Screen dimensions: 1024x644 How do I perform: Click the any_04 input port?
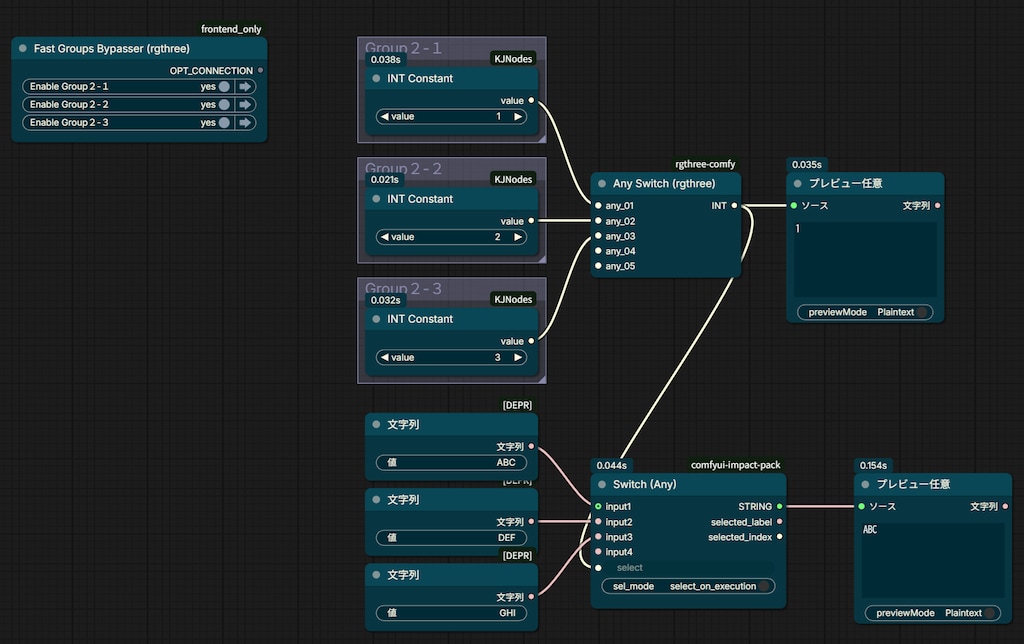(598, 251)
